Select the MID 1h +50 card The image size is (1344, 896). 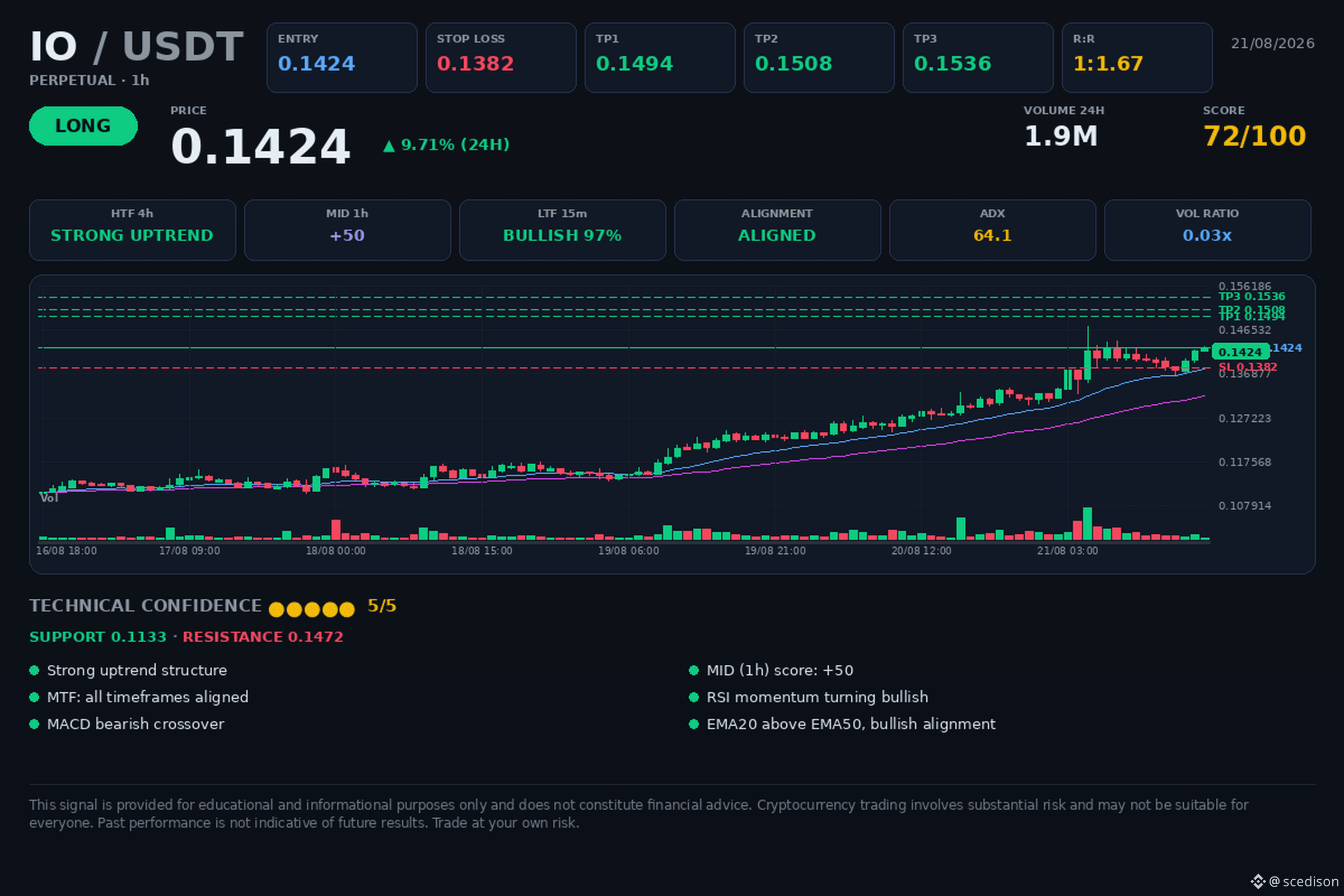(347, 230)
